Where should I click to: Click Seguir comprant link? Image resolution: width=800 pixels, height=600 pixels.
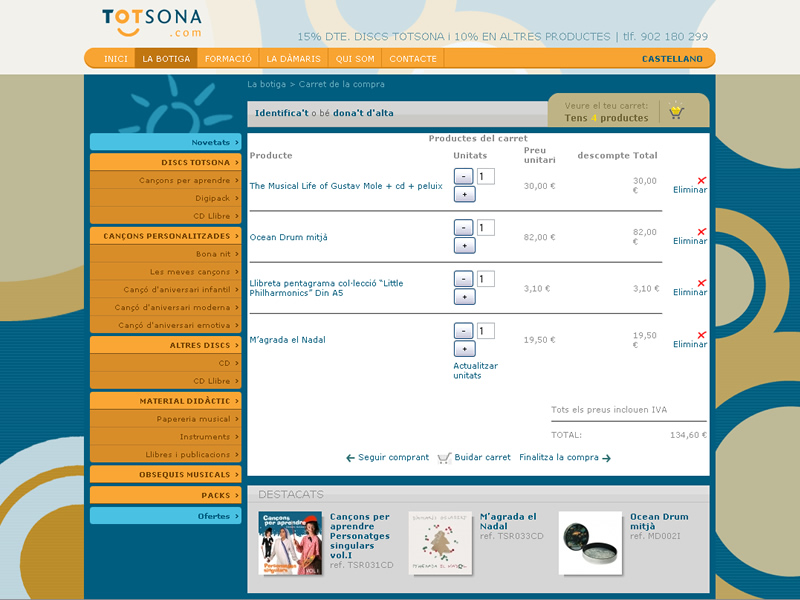(x=393, y=457)
